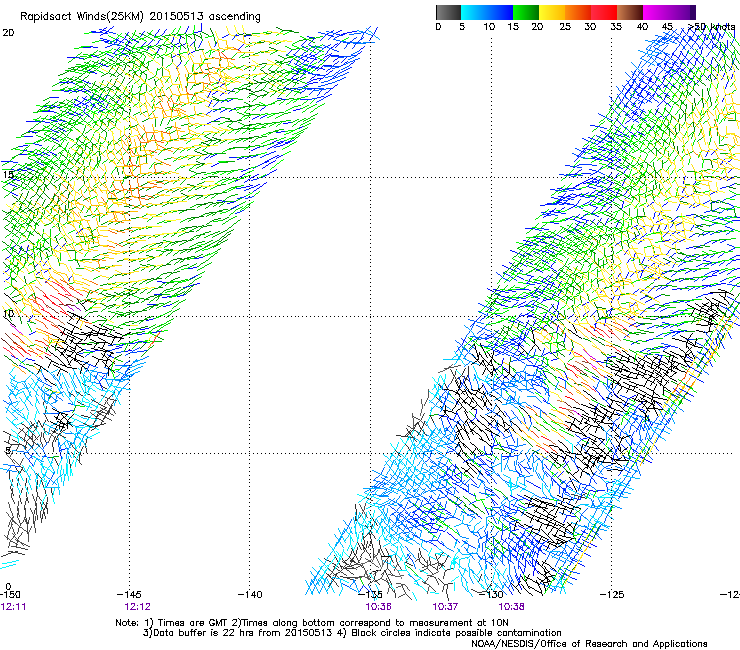The height and width of the screenshot is (650, 740).
Task: Click the cyan-blue 5-15 knots color swatch
Action: (x=487, y=12)
